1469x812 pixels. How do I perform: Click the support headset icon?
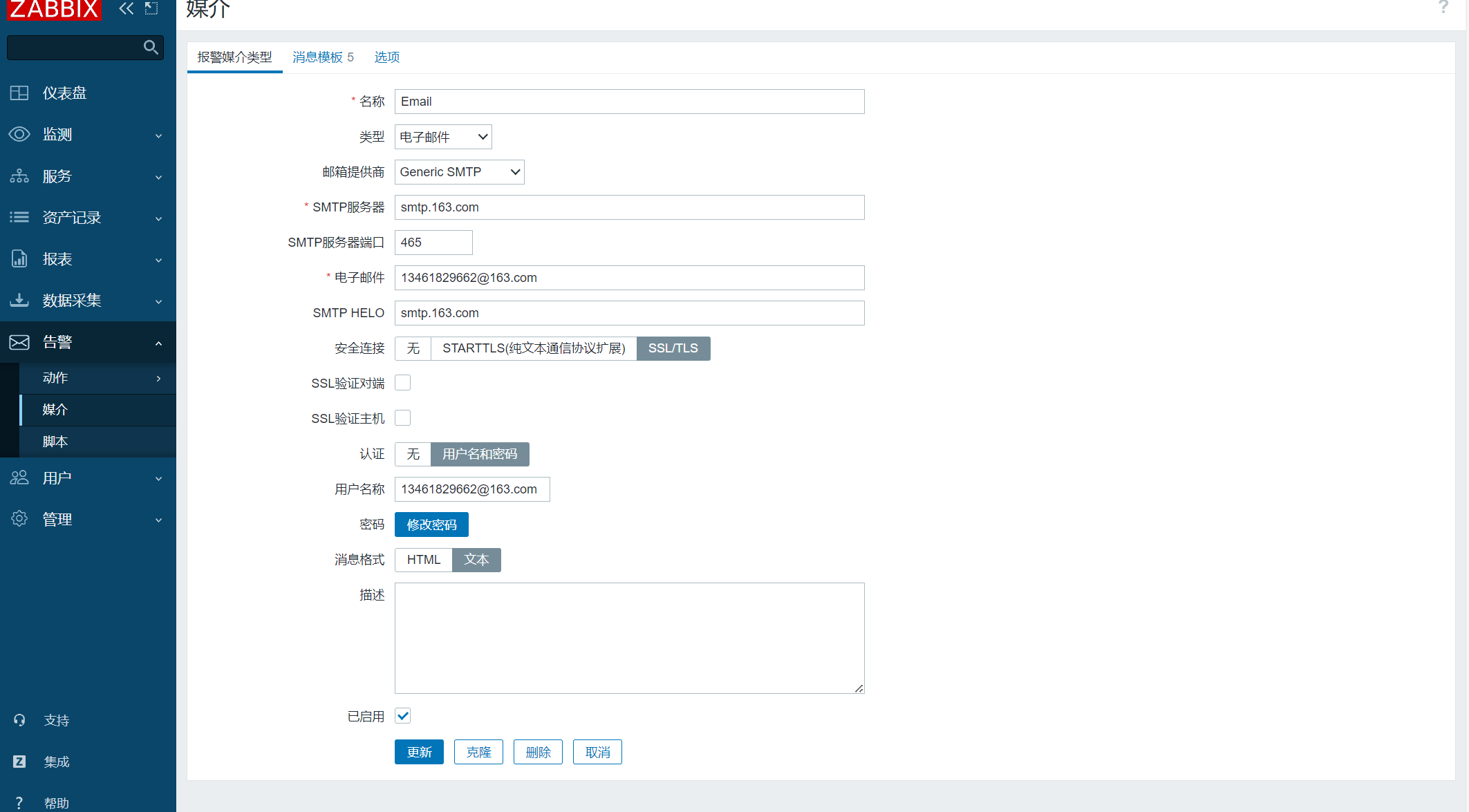pos(19,720)
